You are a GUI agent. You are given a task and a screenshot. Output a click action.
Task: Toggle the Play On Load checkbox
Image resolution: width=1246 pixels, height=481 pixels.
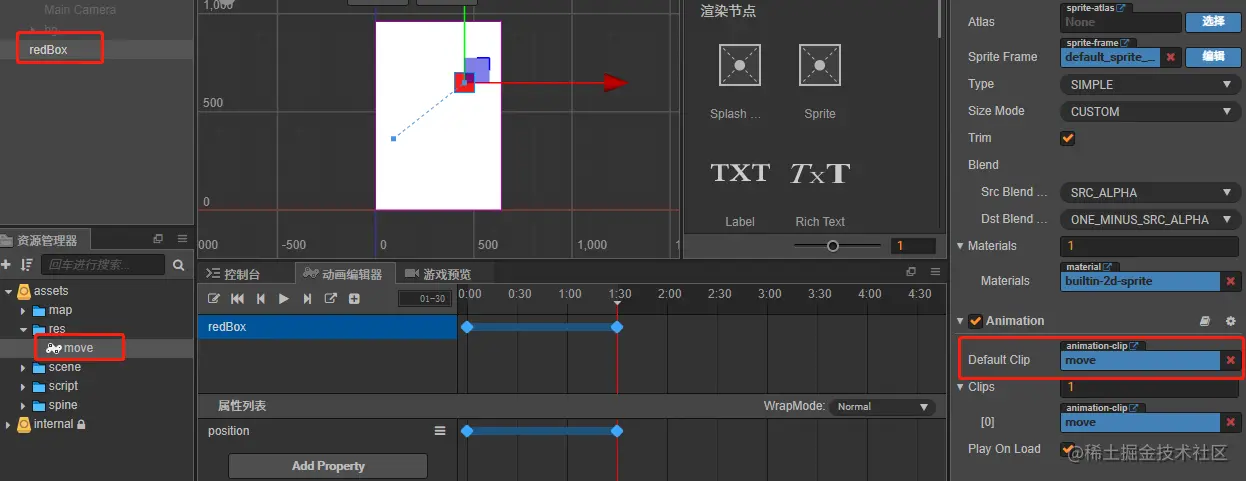tap(1067, 449)
